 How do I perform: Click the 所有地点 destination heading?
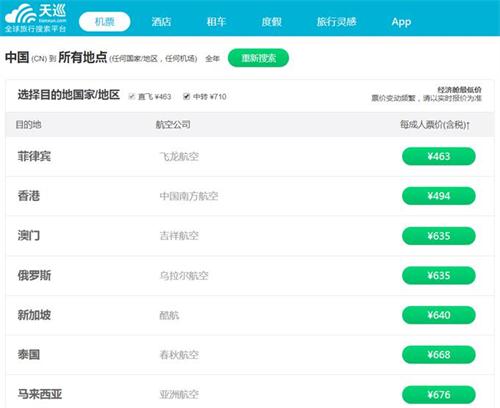point(83,57)
